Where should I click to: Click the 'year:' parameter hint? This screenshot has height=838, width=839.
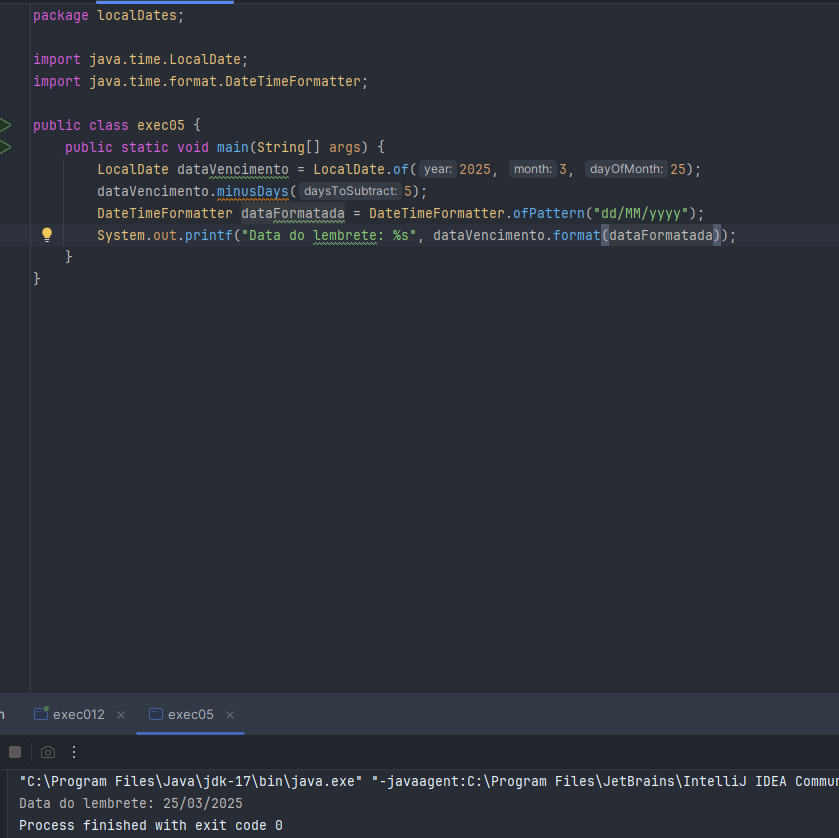pyautogui.click(x=438, y=169)
